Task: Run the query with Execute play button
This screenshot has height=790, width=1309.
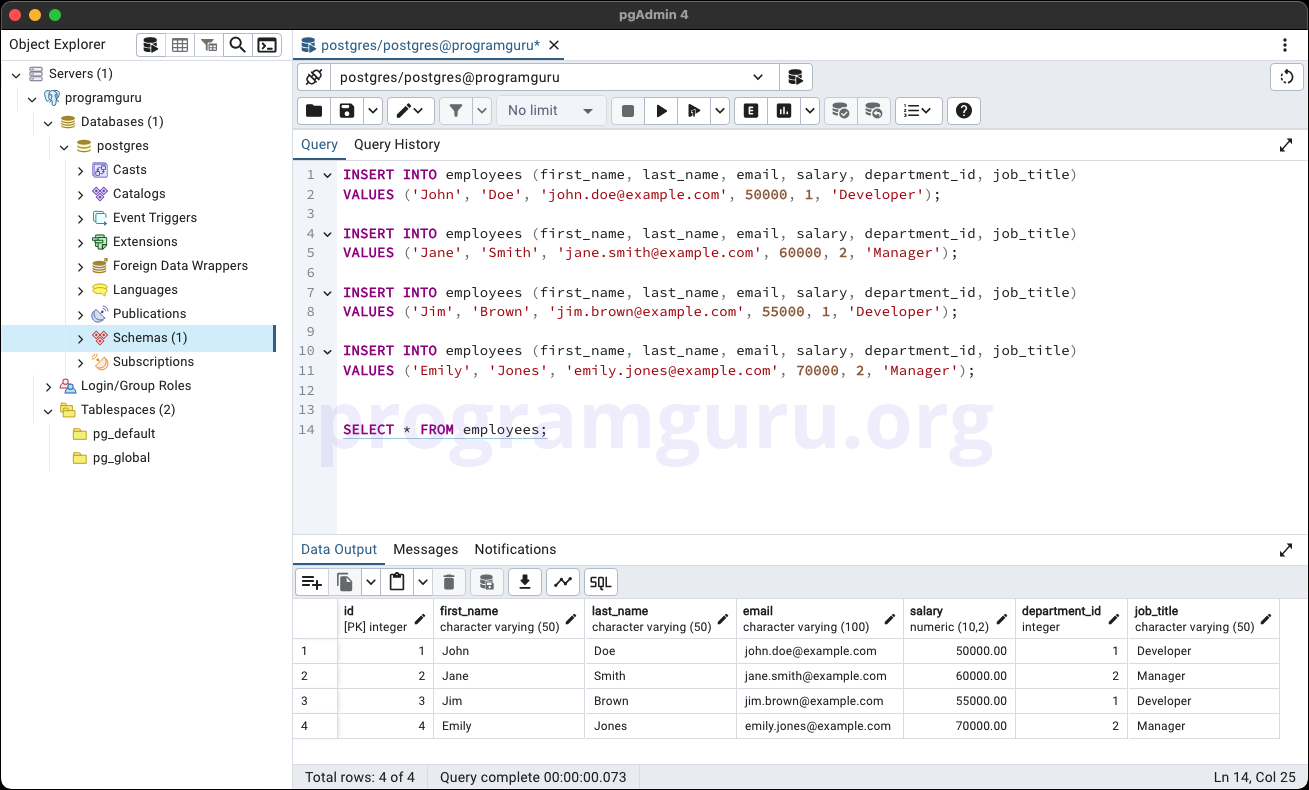Action: 661,111
